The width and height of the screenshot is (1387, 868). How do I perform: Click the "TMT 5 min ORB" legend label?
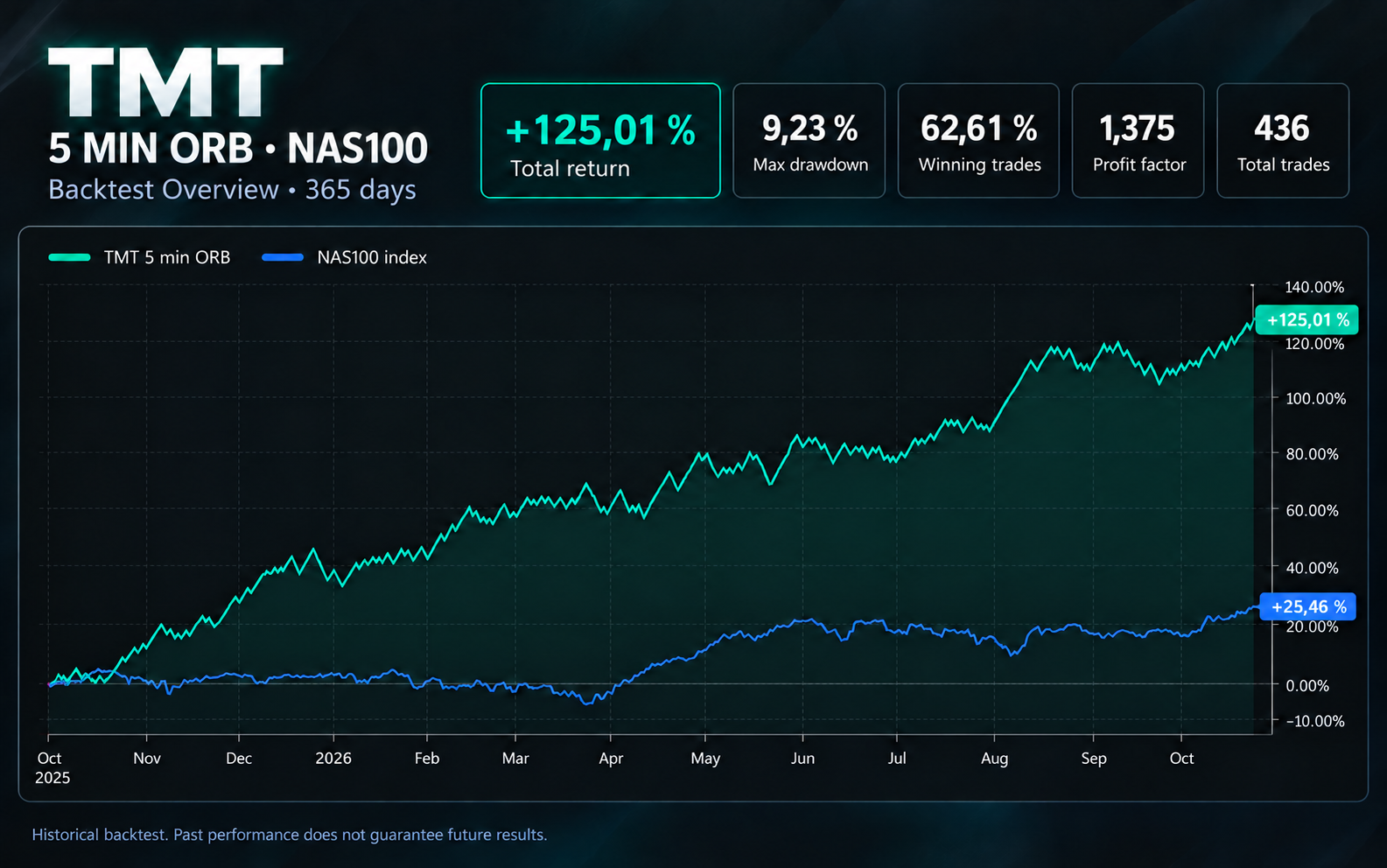click(x=167, y=257)
